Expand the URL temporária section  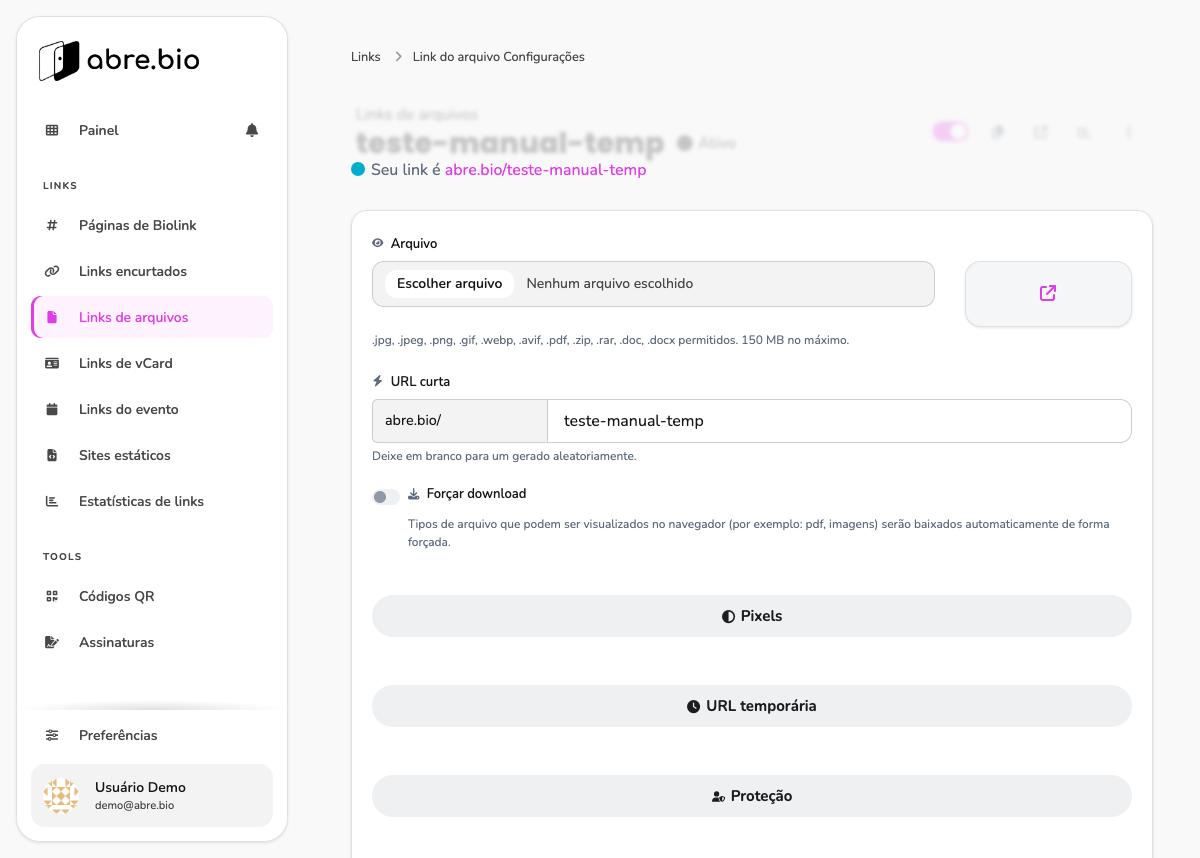click(752, 706)
